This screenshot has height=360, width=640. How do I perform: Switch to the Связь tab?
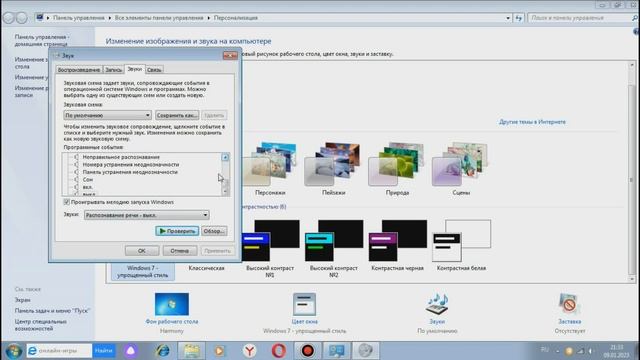pyautogui.click(x=154, y=70)
